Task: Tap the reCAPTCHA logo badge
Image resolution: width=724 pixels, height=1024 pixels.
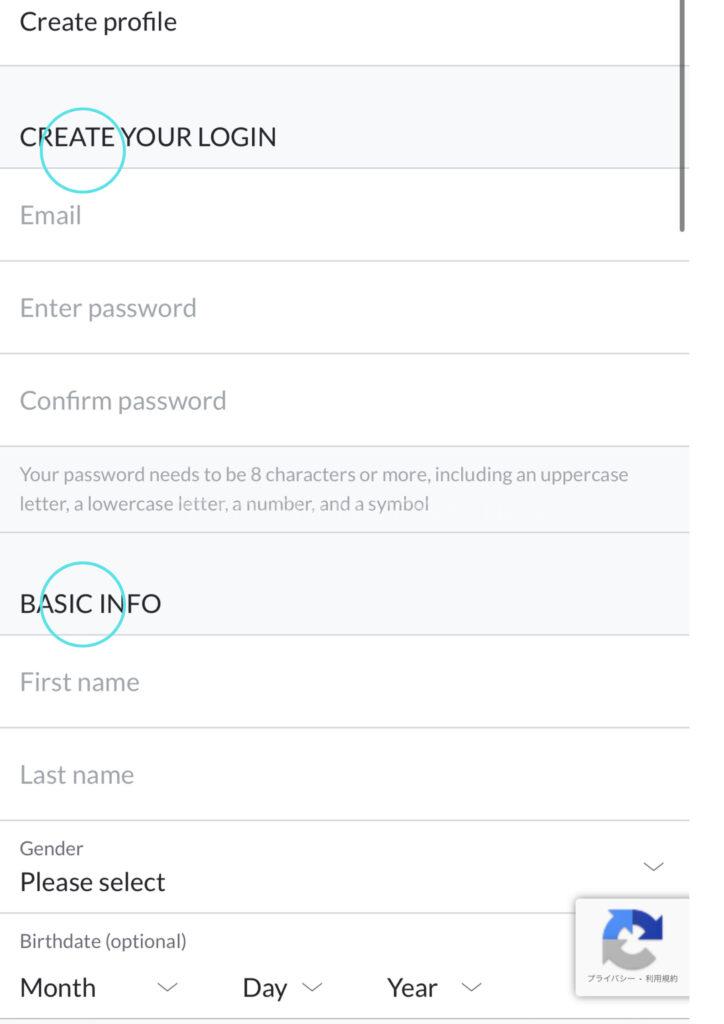Action: tap(632, 938)
